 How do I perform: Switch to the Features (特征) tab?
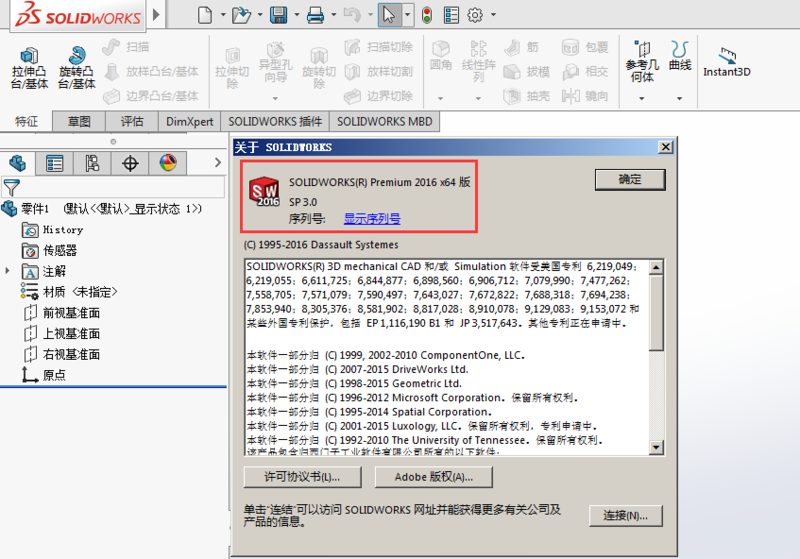pyautogui.click(x=27, y=121)
